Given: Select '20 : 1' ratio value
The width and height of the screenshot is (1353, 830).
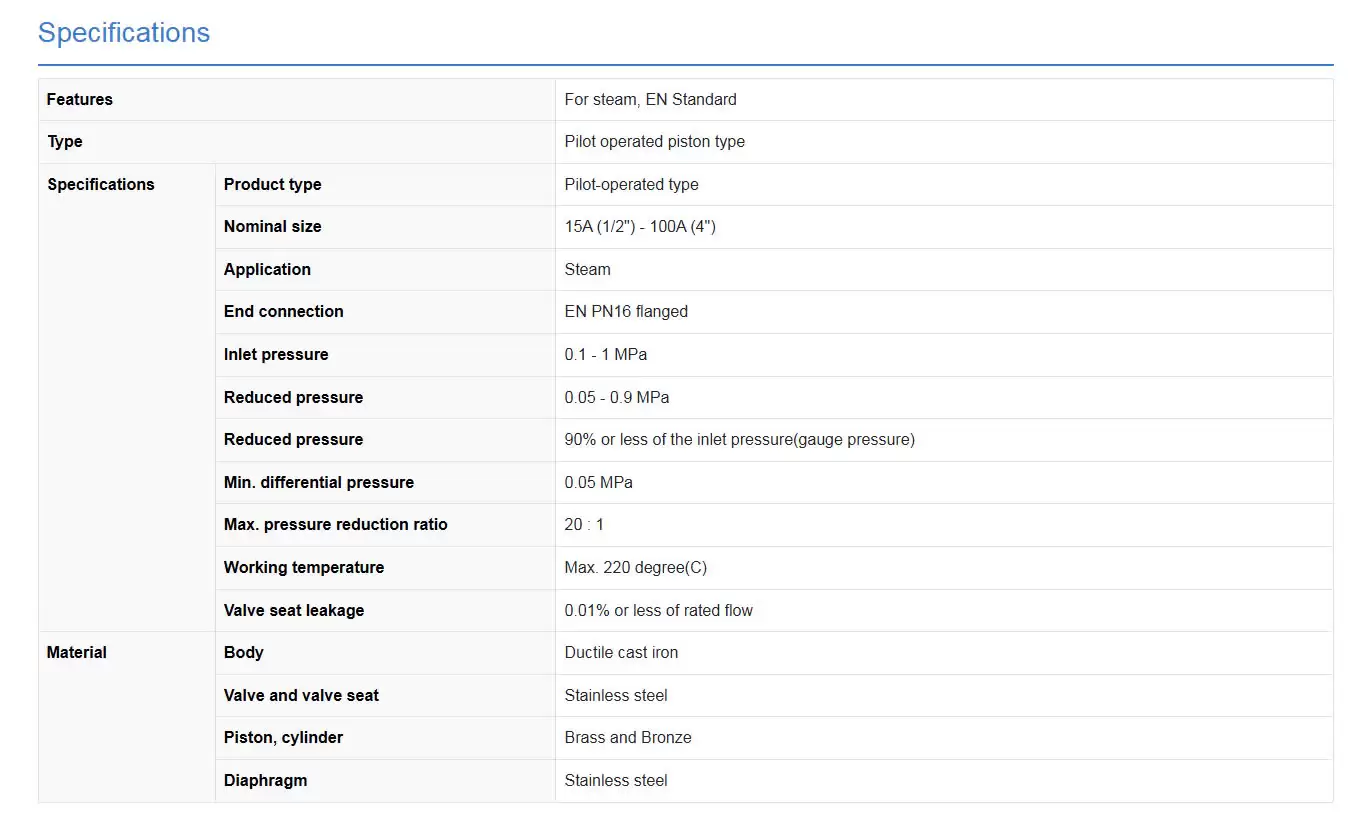Looking at the screenshot, I should [x=584, y=525].
